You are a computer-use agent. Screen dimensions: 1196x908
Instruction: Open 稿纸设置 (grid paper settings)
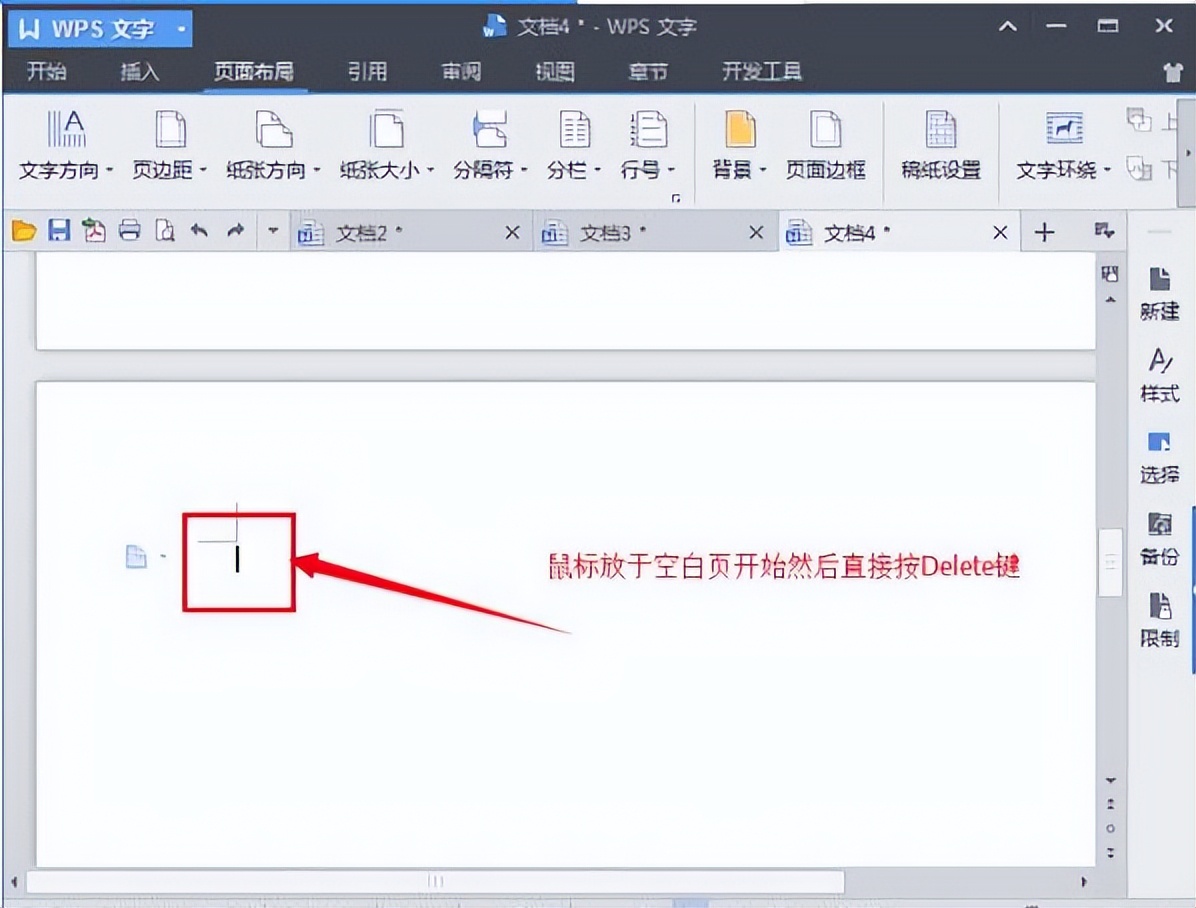click(x=940, y=145)
